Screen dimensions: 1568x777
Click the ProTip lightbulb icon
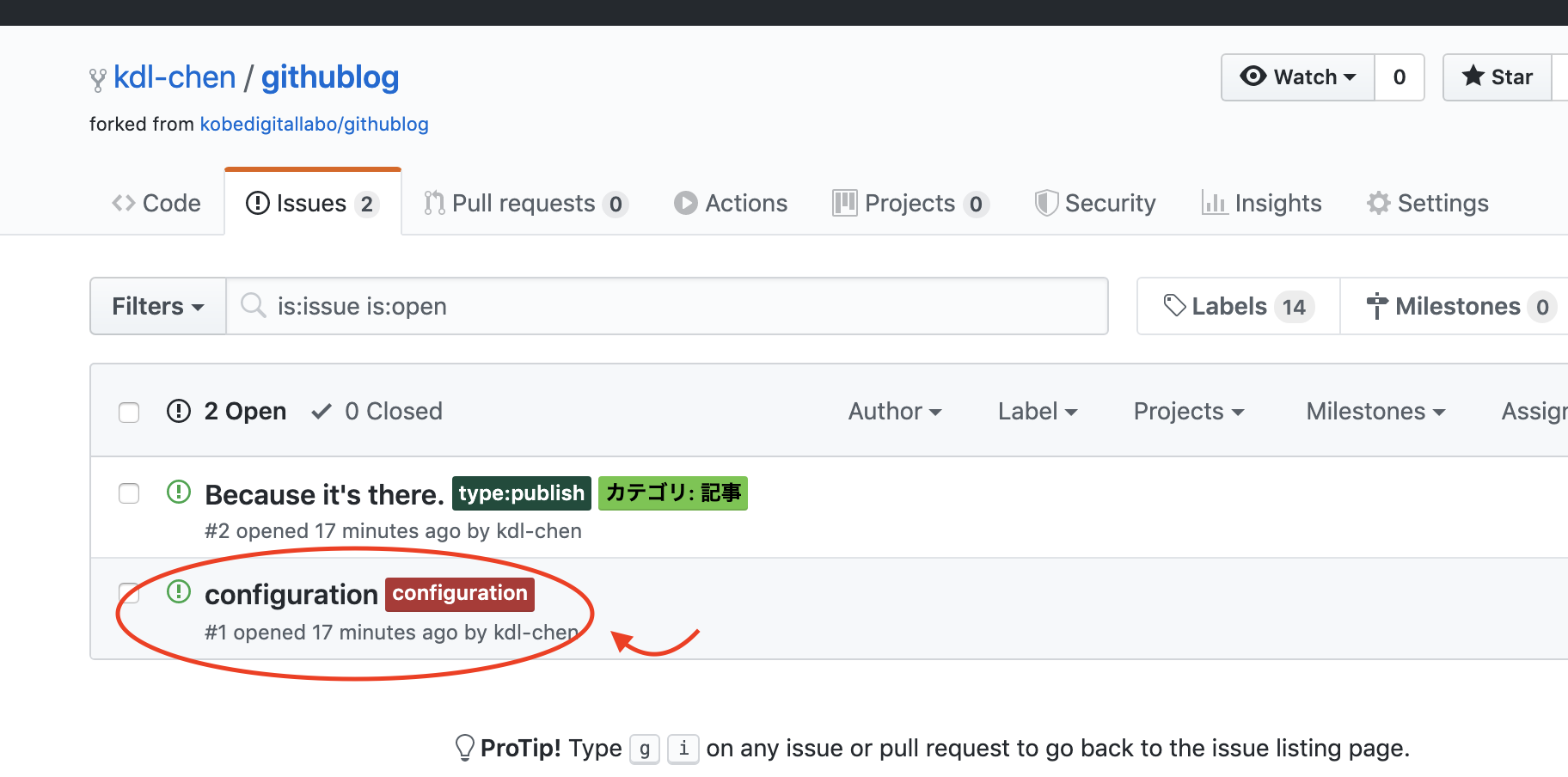coord(464,748)
